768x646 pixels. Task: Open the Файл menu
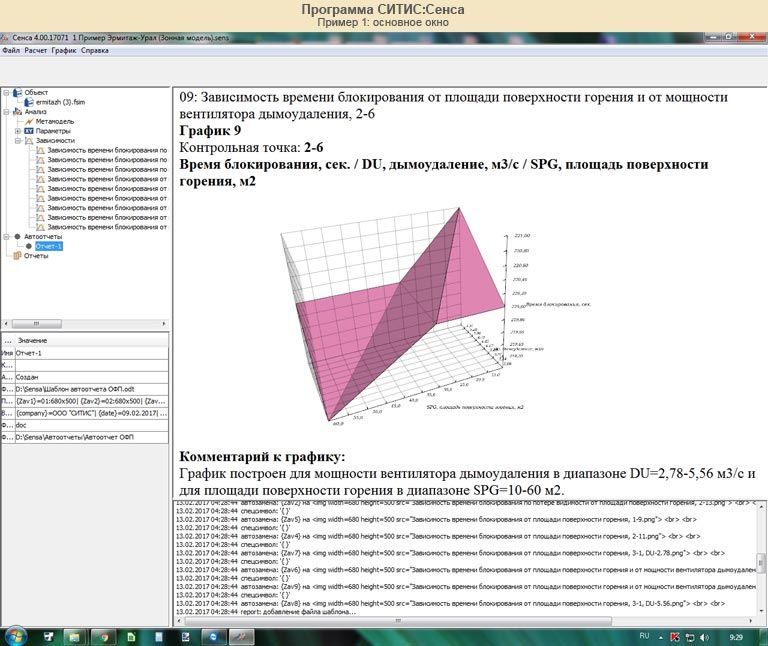coord(11,49)
